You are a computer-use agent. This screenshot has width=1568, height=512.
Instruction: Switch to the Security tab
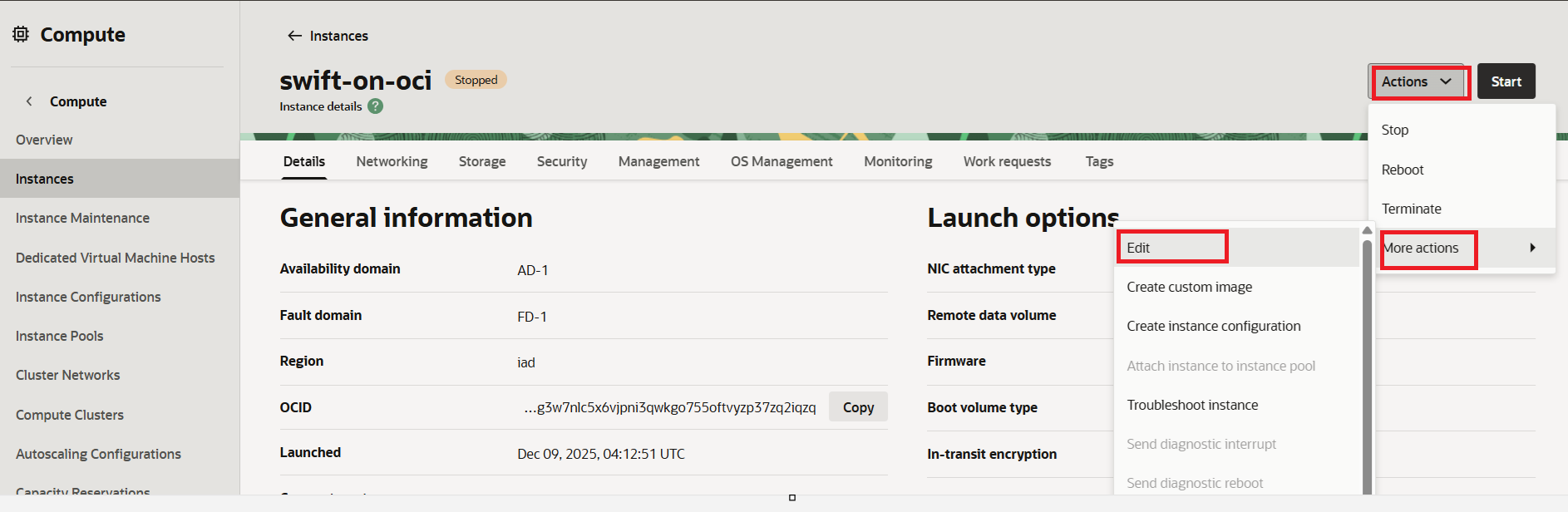(x=562, y=161)
